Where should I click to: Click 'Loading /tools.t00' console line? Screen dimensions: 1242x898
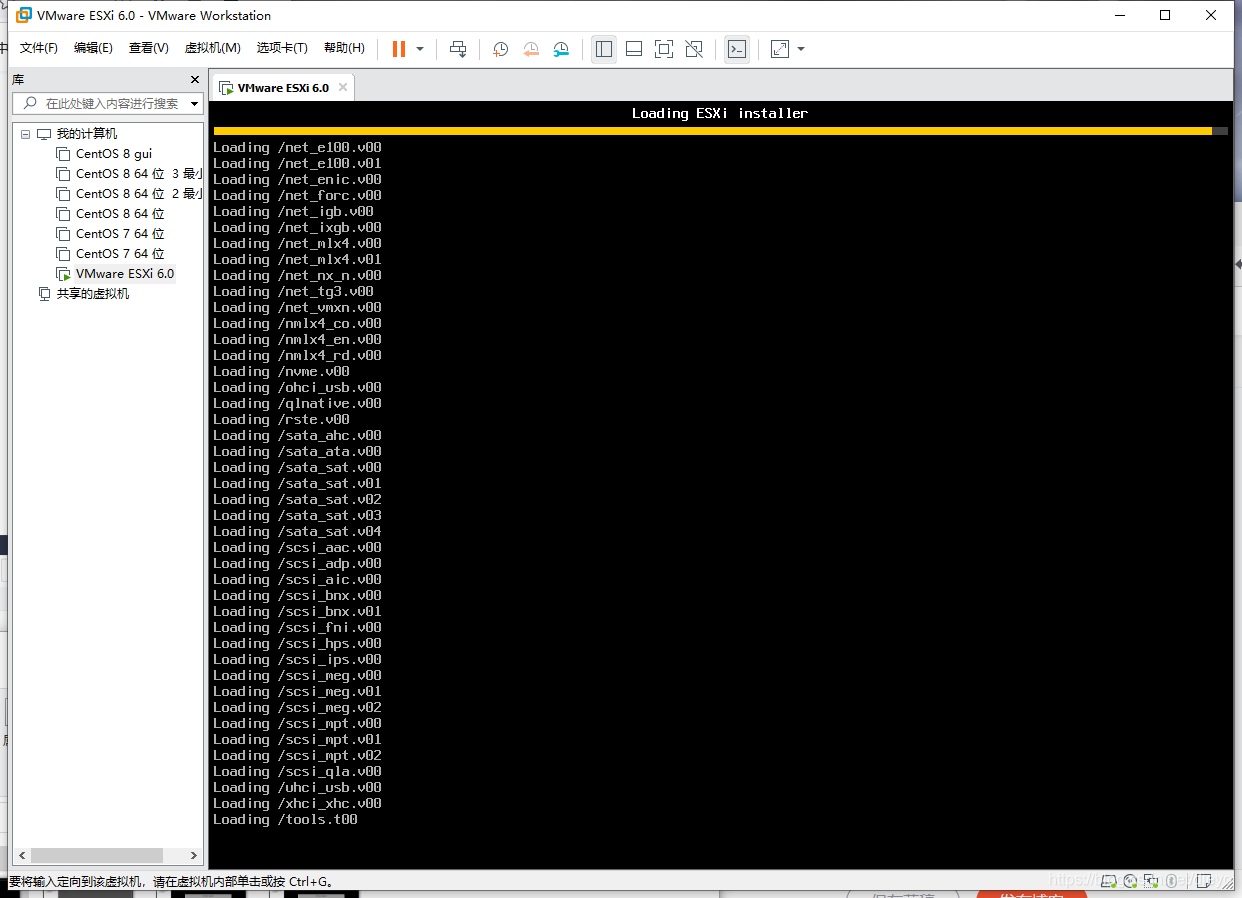point(285,820)
